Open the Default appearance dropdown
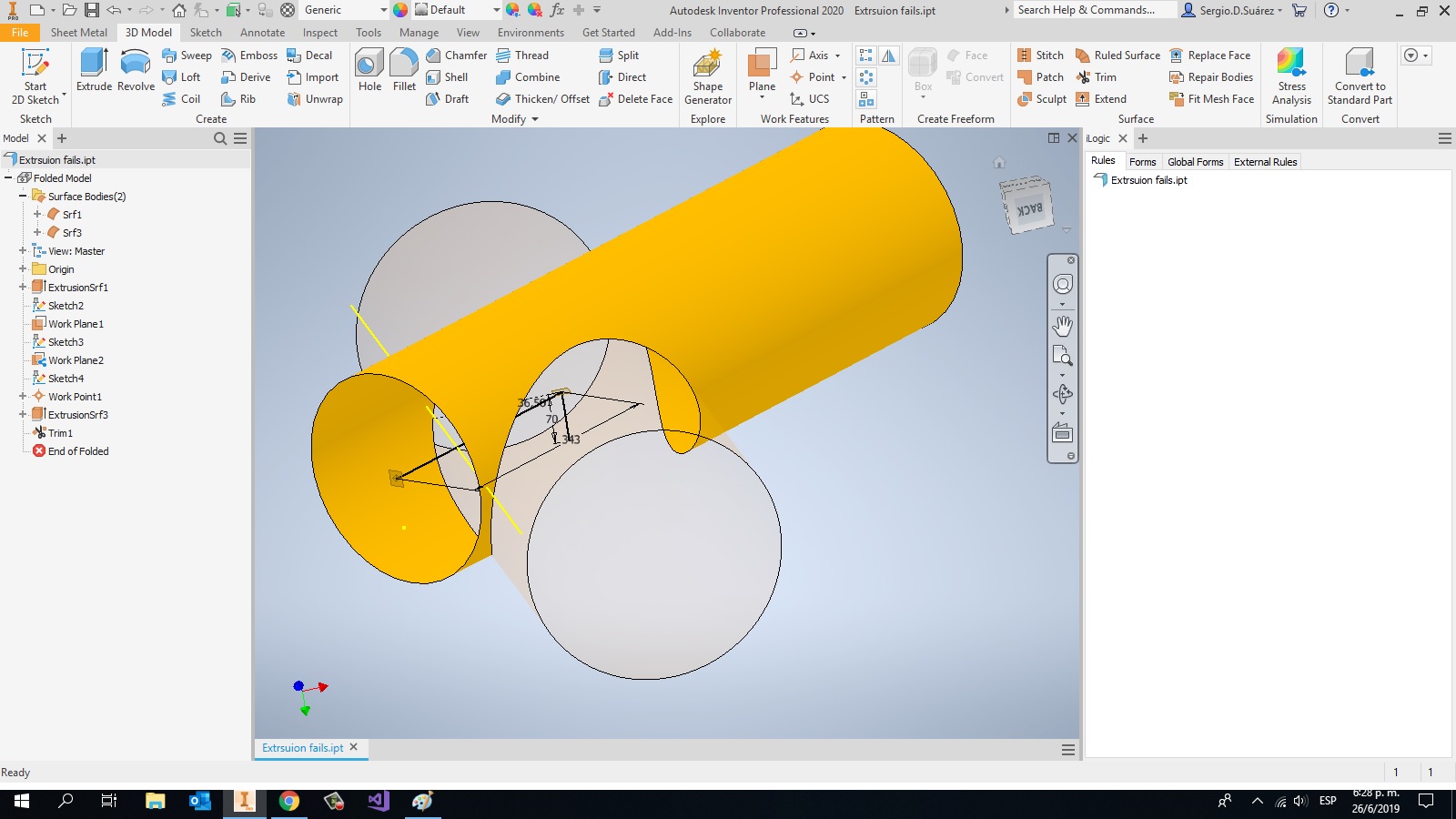The width and height of the screenshot is (1456, 819). tap(496, 10)
